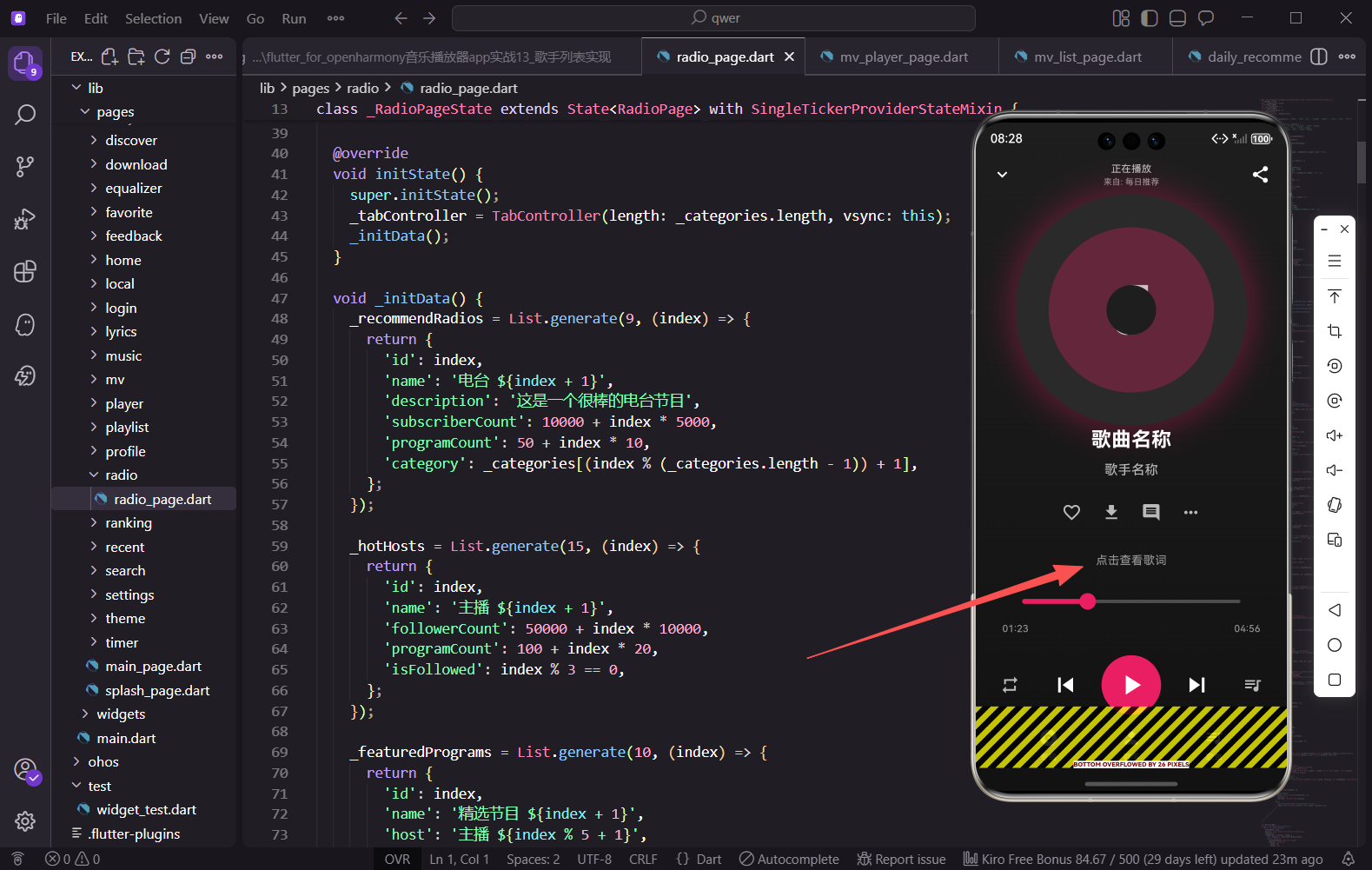
Task: Create a new folder in Explorer
Action: tap(136, 56)
